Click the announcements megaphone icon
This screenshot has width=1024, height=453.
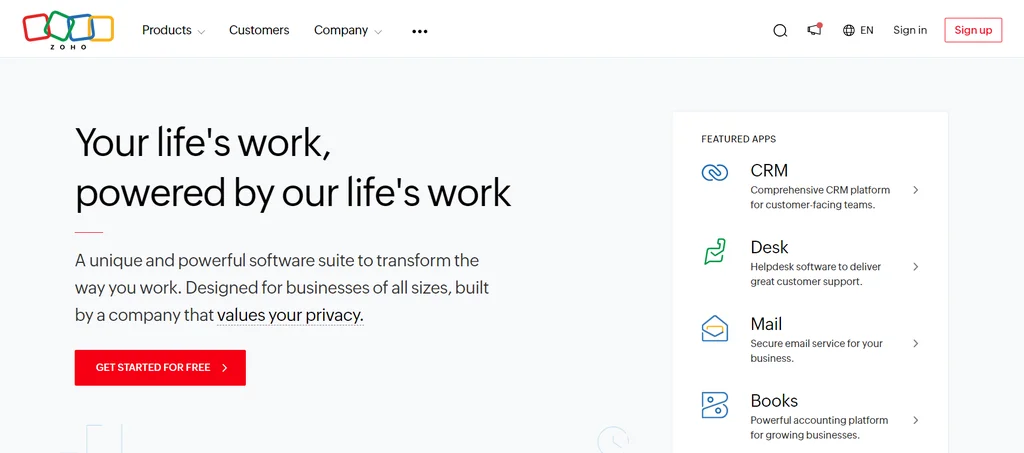pyautogui.click(x=815, y=30)
